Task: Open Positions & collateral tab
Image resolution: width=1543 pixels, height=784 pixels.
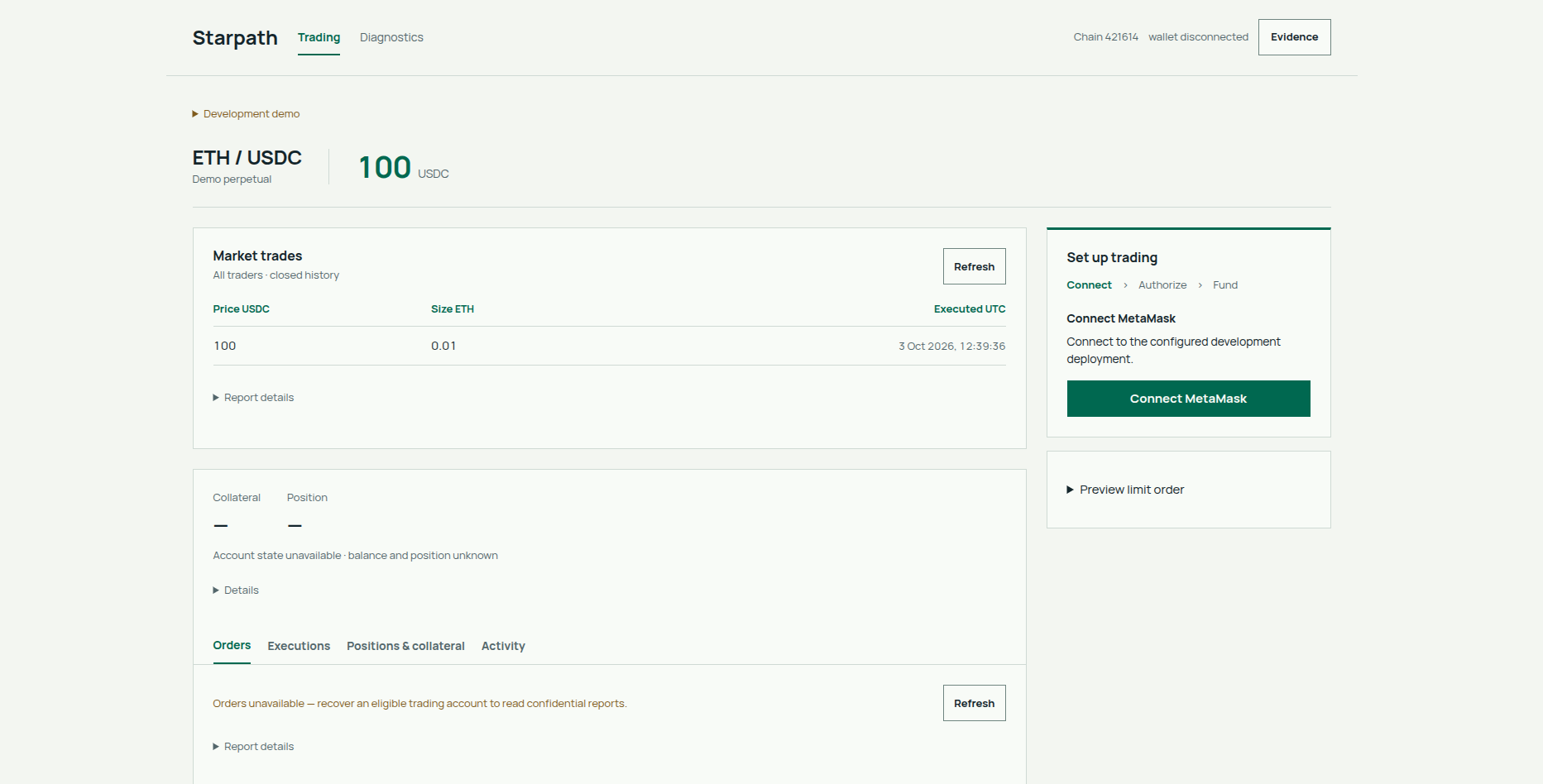Action: pyautogui.click(x=405, y=646)
